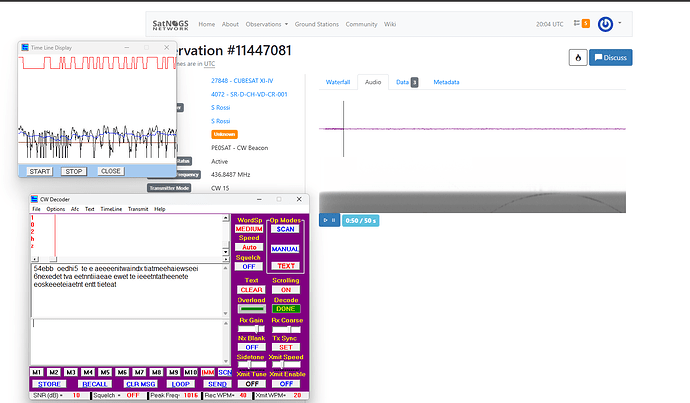The image size is (690, 403).
Task: Open the SatNOGS Network logo homepage
Action: tap(170, 25)
